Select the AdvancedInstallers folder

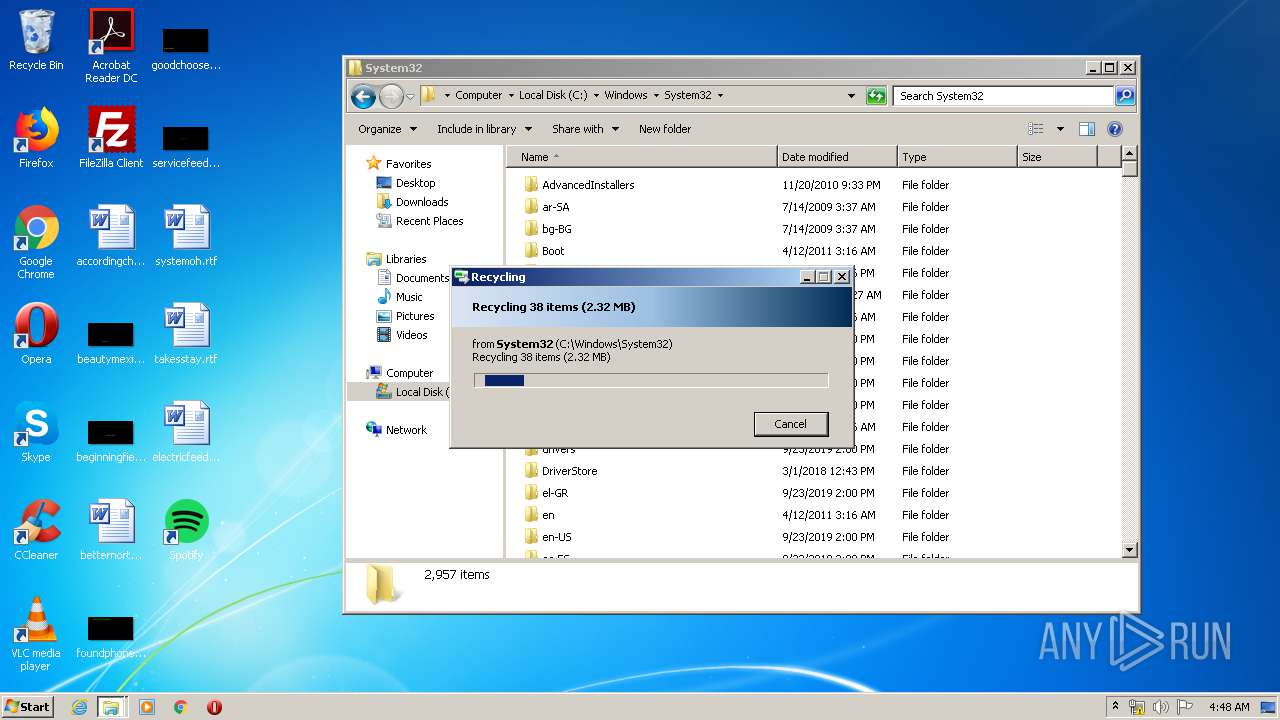pyautogui.click(x=588, y=185)
